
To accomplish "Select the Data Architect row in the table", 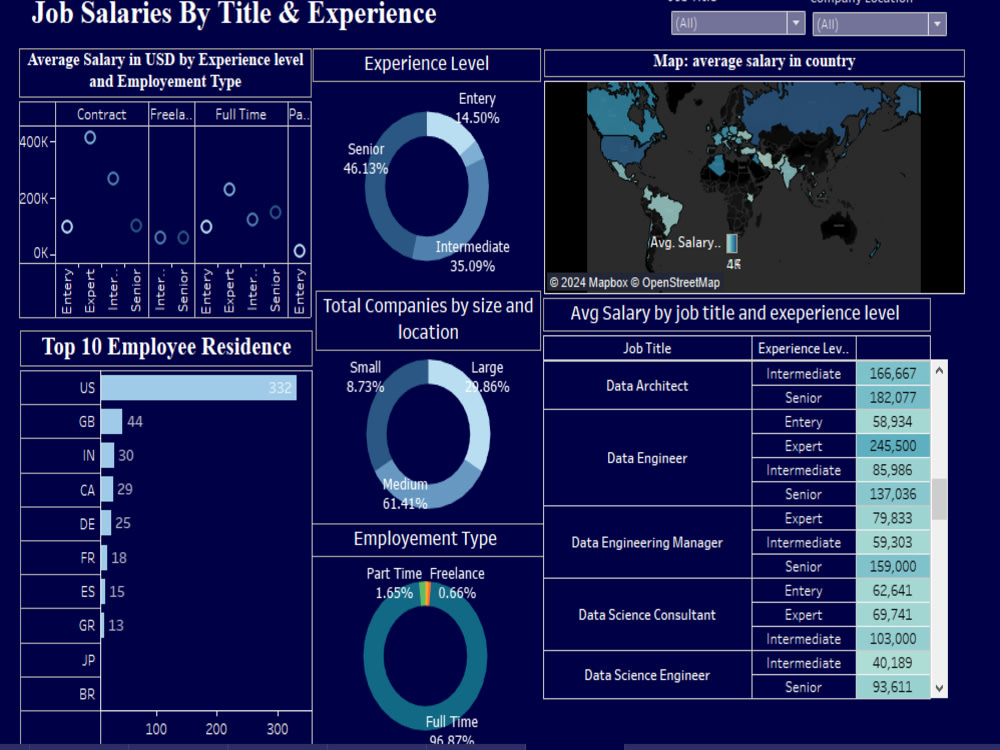I will coord(645,385).
